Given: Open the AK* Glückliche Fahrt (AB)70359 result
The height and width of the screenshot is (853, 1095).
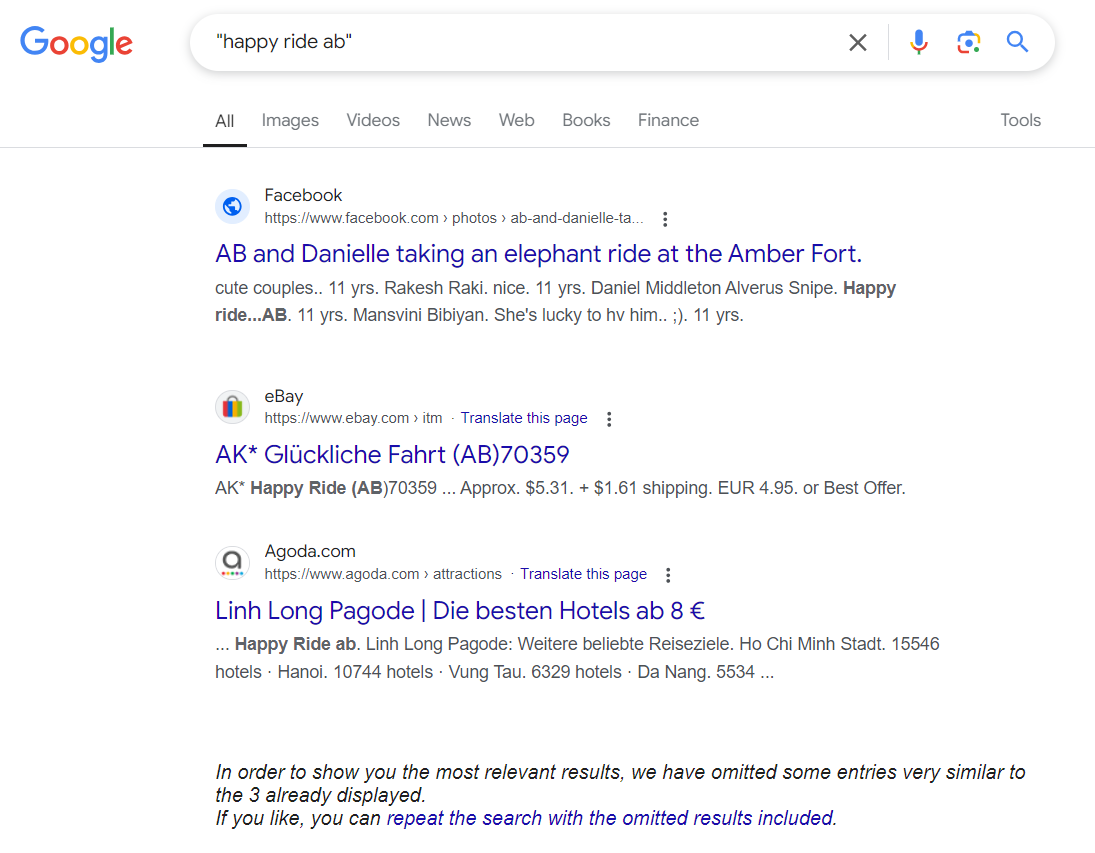Looking at the screenshot, I should point(392,455).
